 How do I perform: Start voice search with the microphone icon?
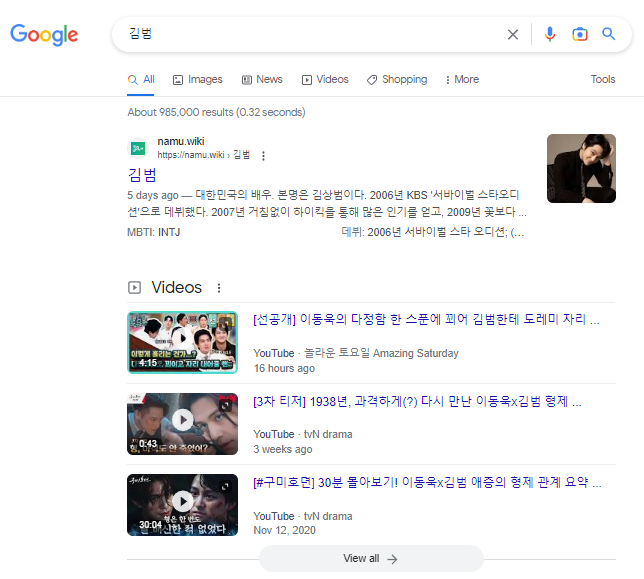click(x=550, y=34)
